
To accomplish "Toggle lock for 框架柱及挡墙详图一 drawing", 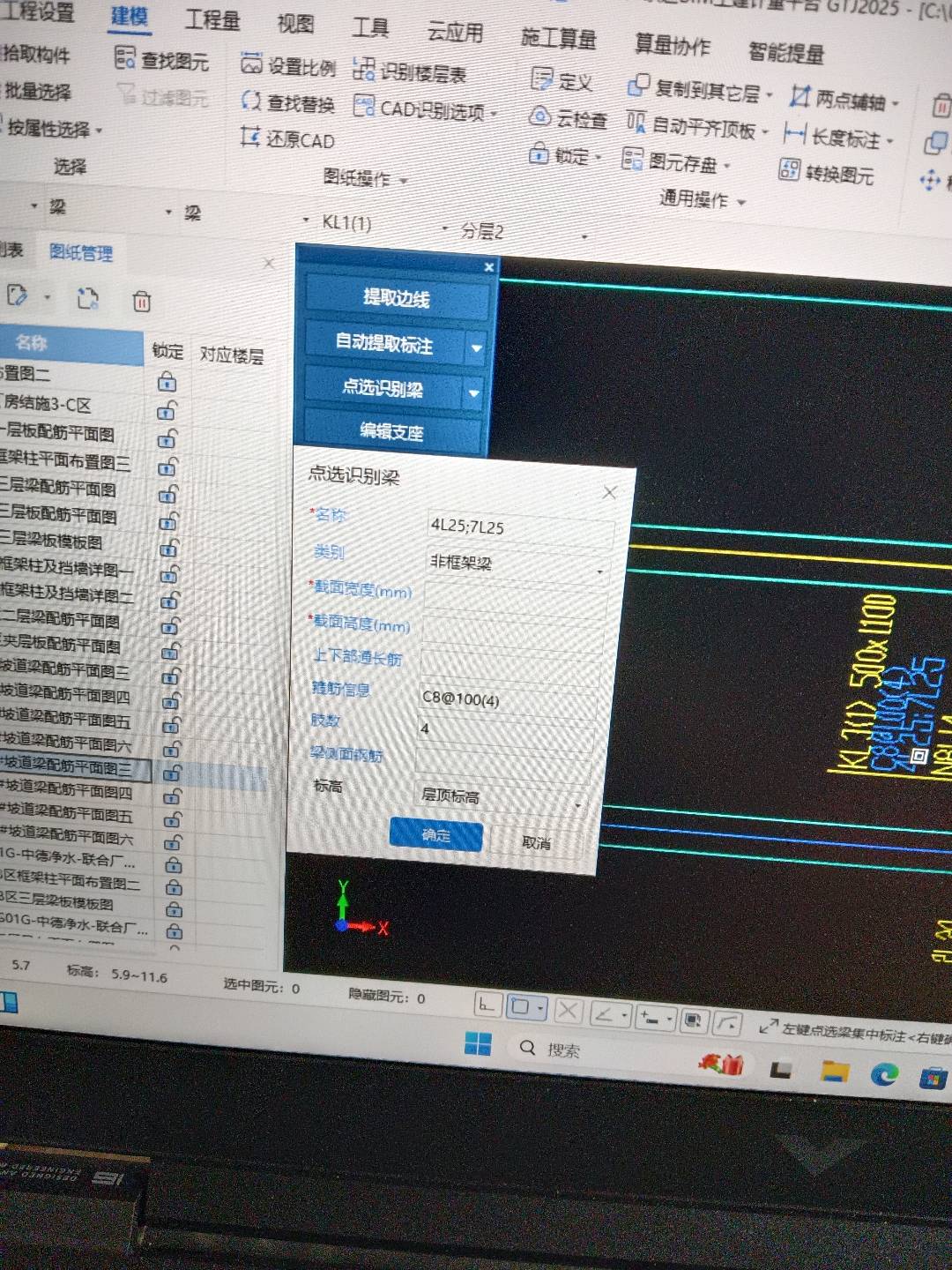I will [170, 574].
